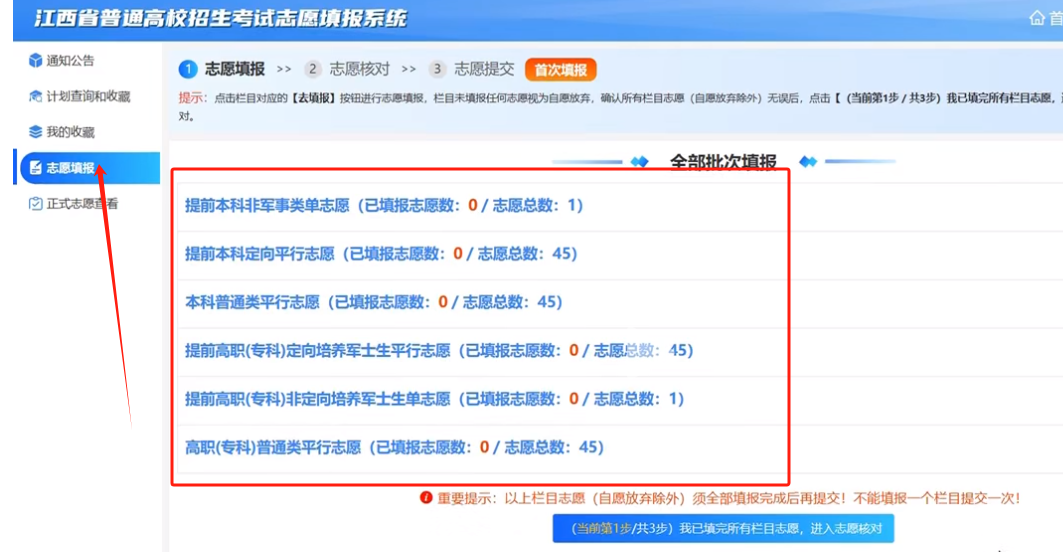Screen dimensions: 1063x552
Task: Click the step 3 number circle
Action: 437,69
